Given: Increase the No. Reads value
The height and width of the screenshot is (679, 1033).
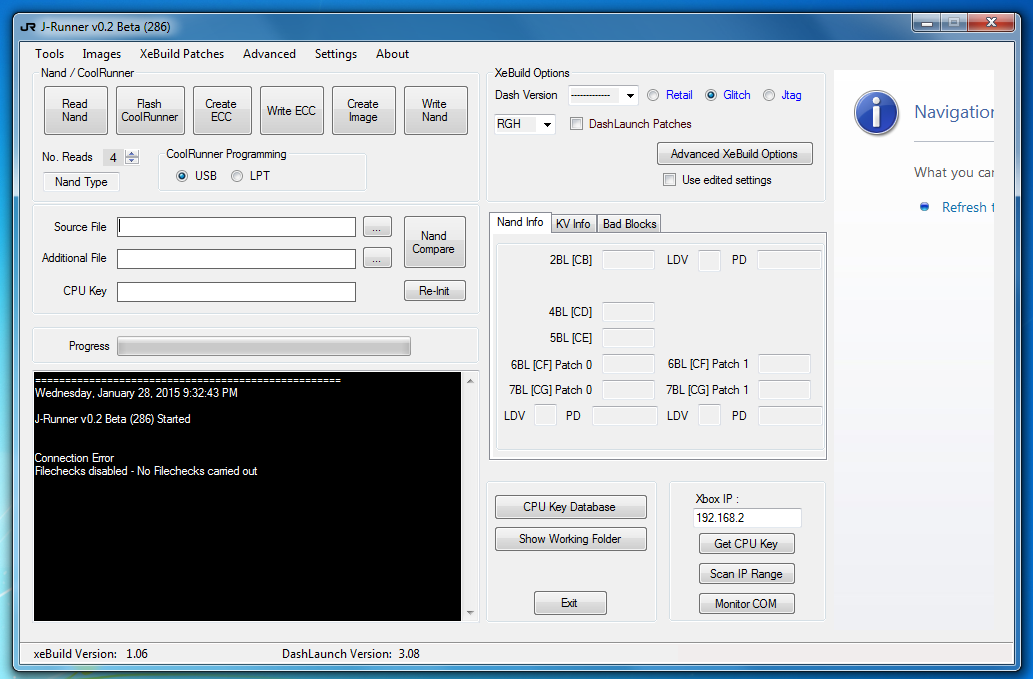Looking at the screenshot, I should tap(132, 153).
